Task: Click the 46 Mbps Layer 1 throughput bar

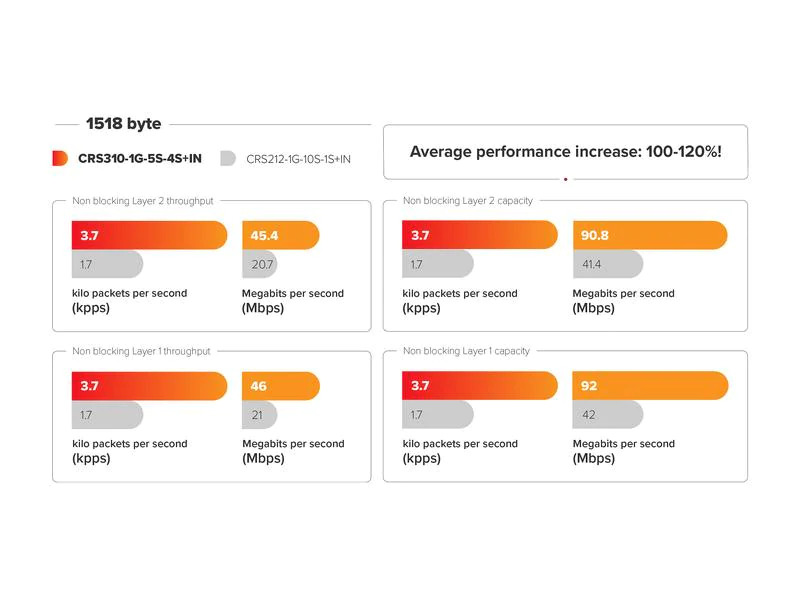Action: click(x=281, y=386)
